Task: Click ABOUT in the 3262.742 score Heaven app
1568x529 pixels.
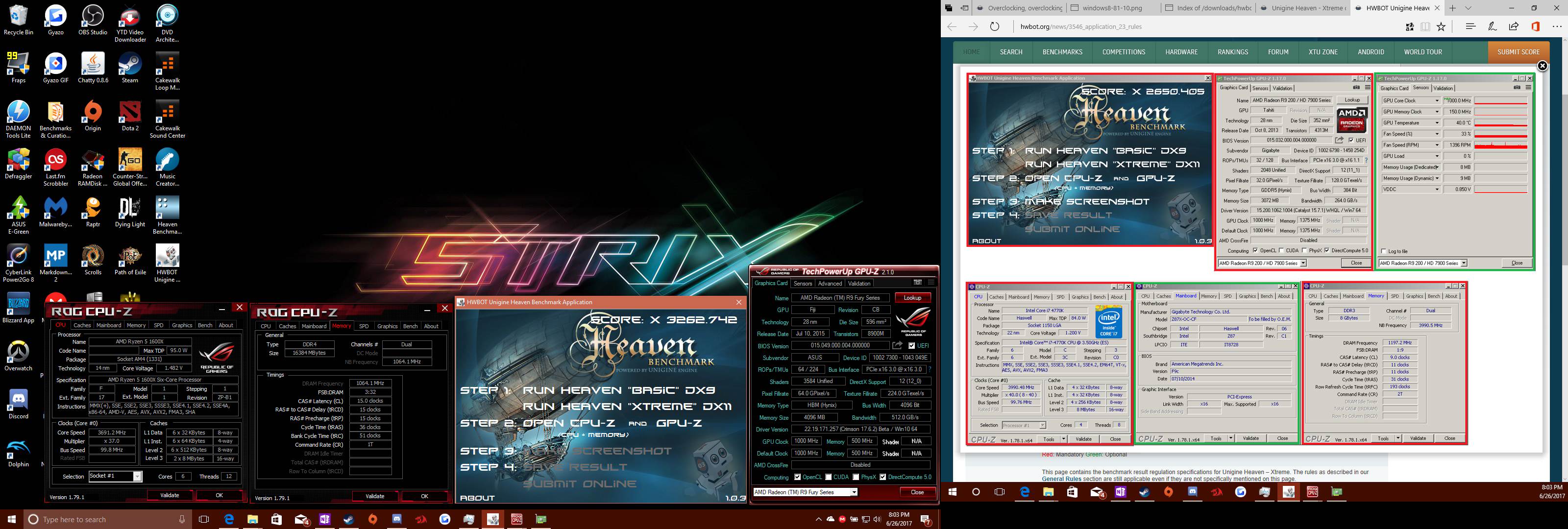Action: coord(477,497)
